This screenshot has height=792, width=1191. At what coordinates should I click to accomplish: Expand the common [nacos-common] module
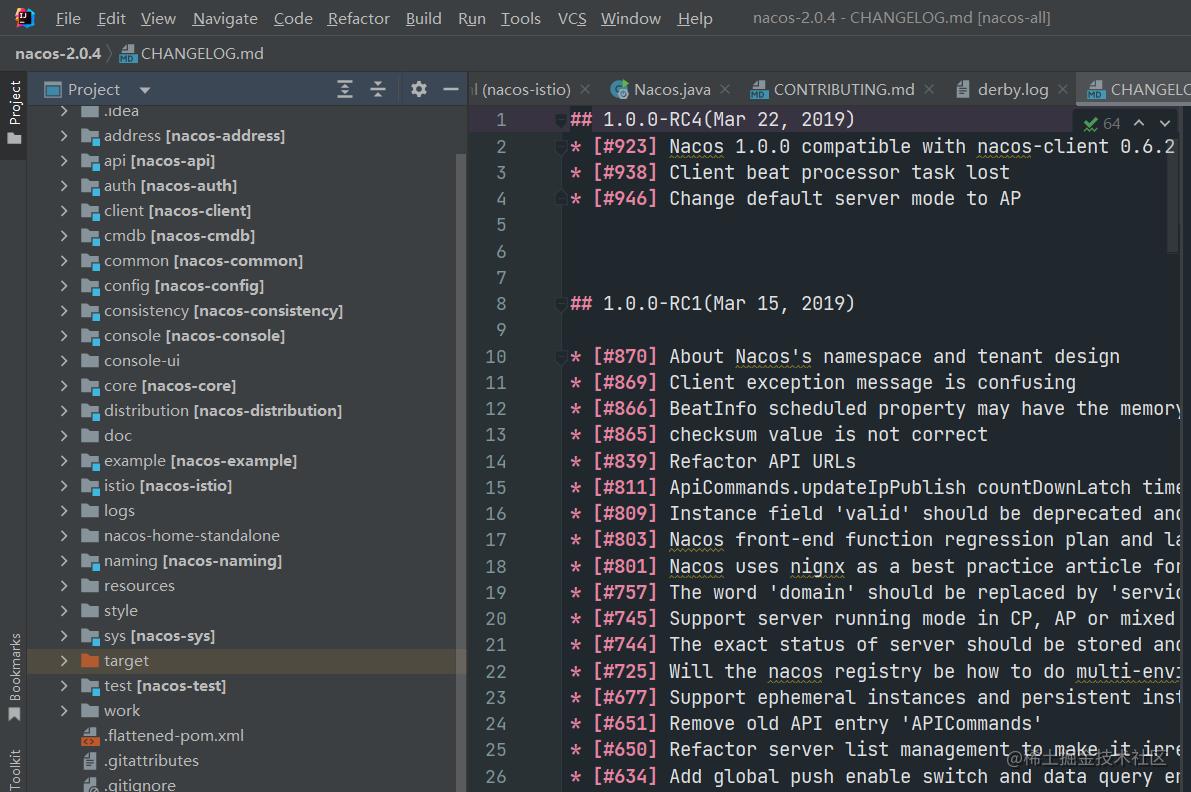[65, 261]
